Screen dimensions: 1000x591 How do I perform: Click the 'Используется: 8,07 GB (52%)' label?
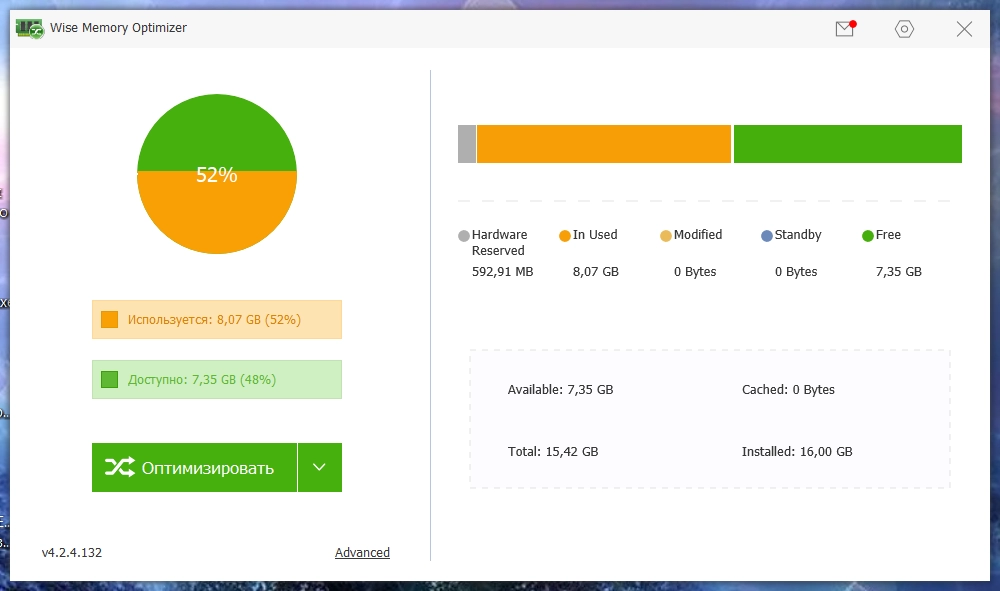click(214, 319)
